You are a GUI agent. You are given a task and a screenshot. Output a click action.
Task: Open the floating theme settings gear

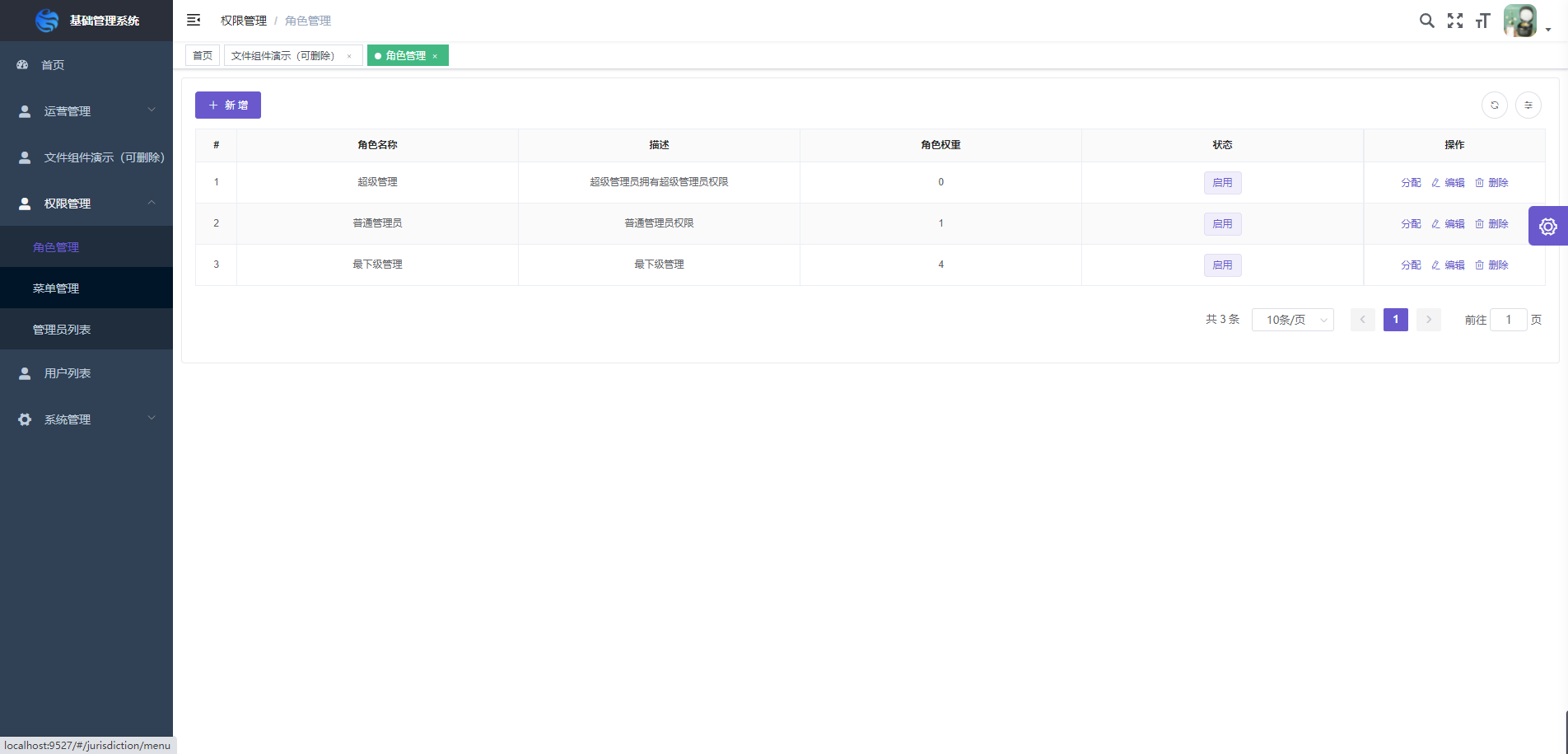(x=1547, y=227)
